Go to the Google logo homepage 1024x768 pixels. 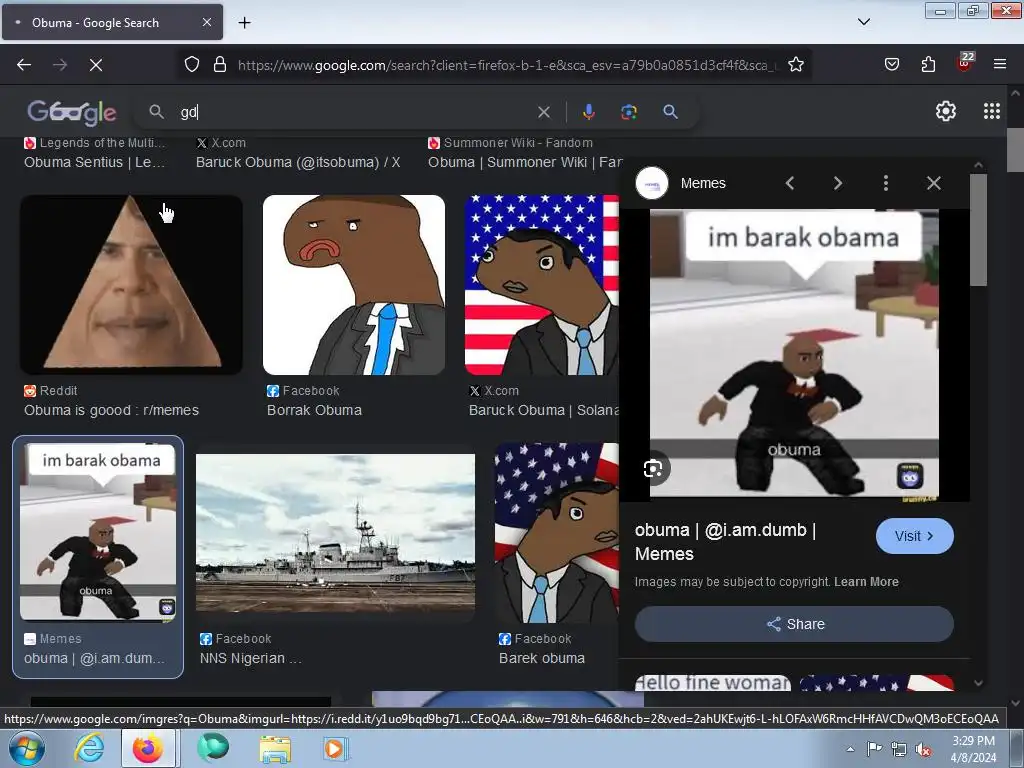72,112
